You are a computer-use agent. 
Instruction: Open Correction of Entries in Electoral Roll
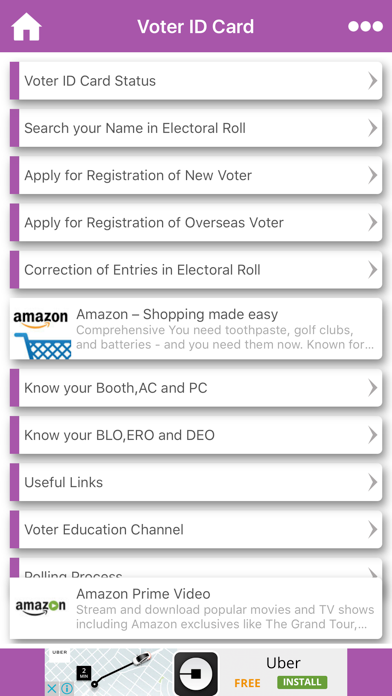[196, 269]
